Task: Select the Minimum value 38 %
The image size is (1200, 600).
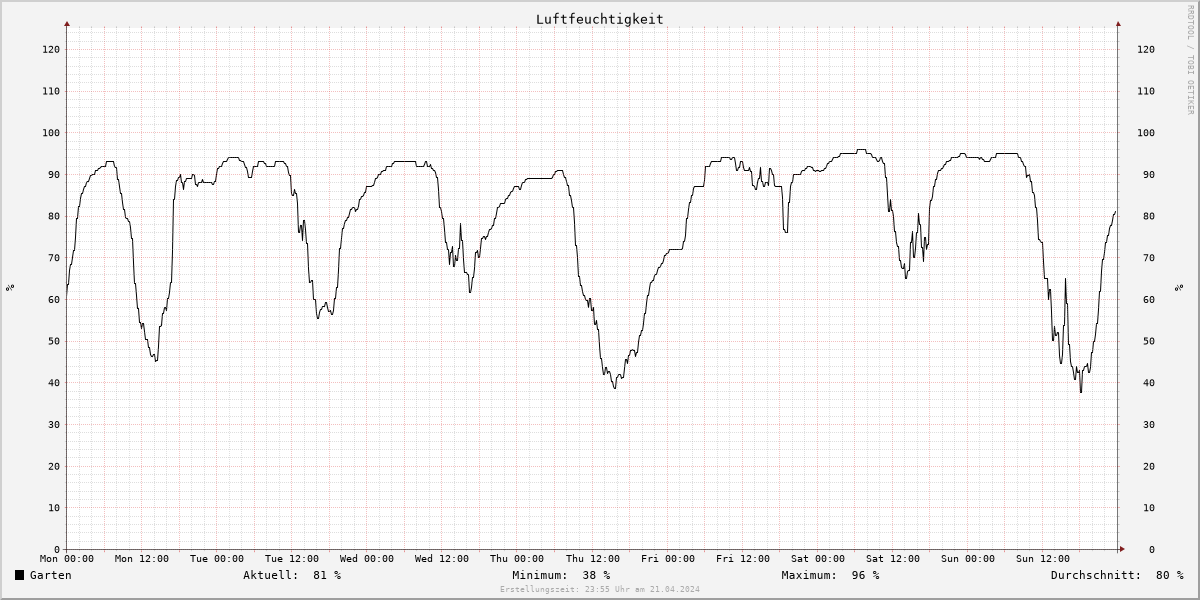Action: 596,575
